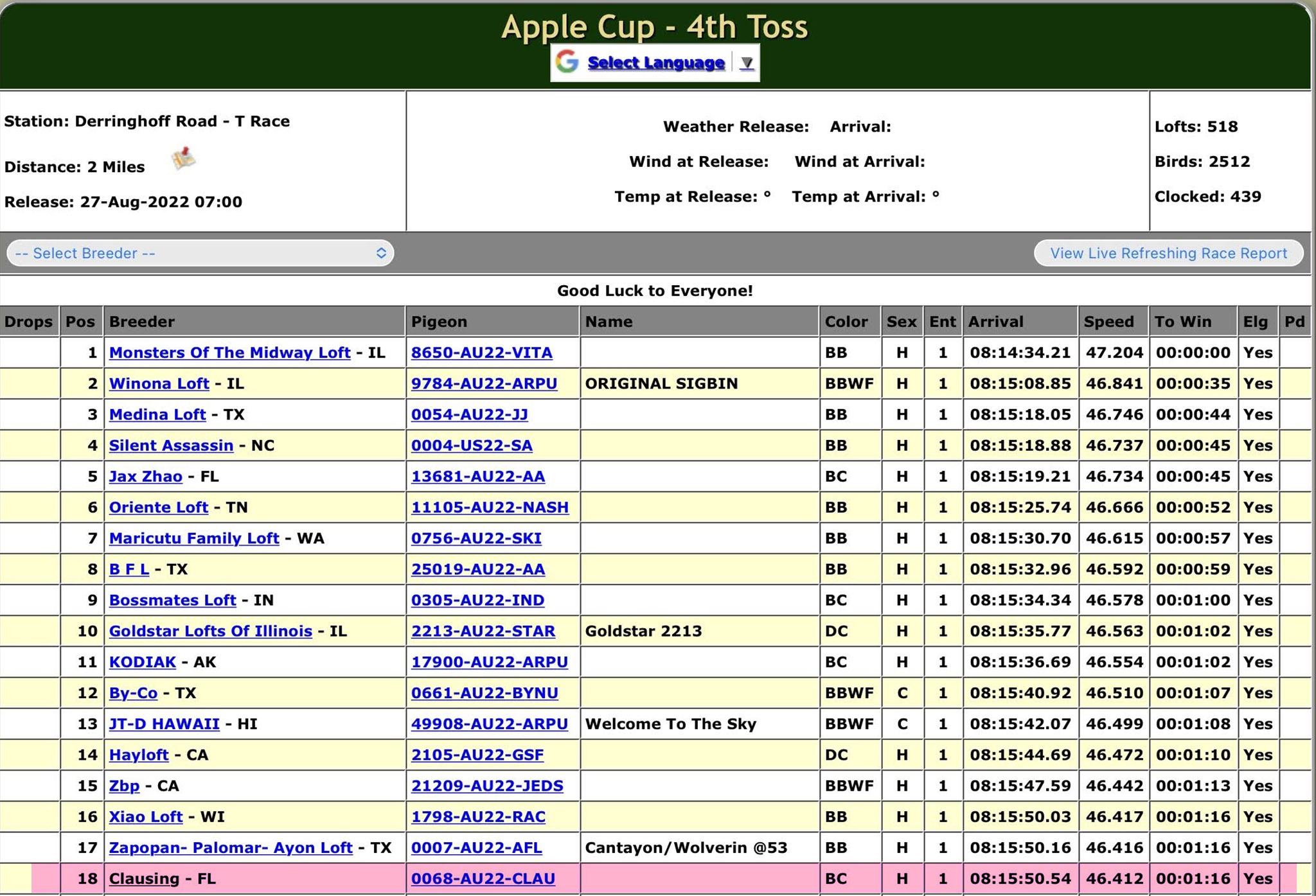The width and height of the screenshot is (1316, 896).
Task: Open pigeon 9784-AU22-ARPU link
Action: coord(484,383)
